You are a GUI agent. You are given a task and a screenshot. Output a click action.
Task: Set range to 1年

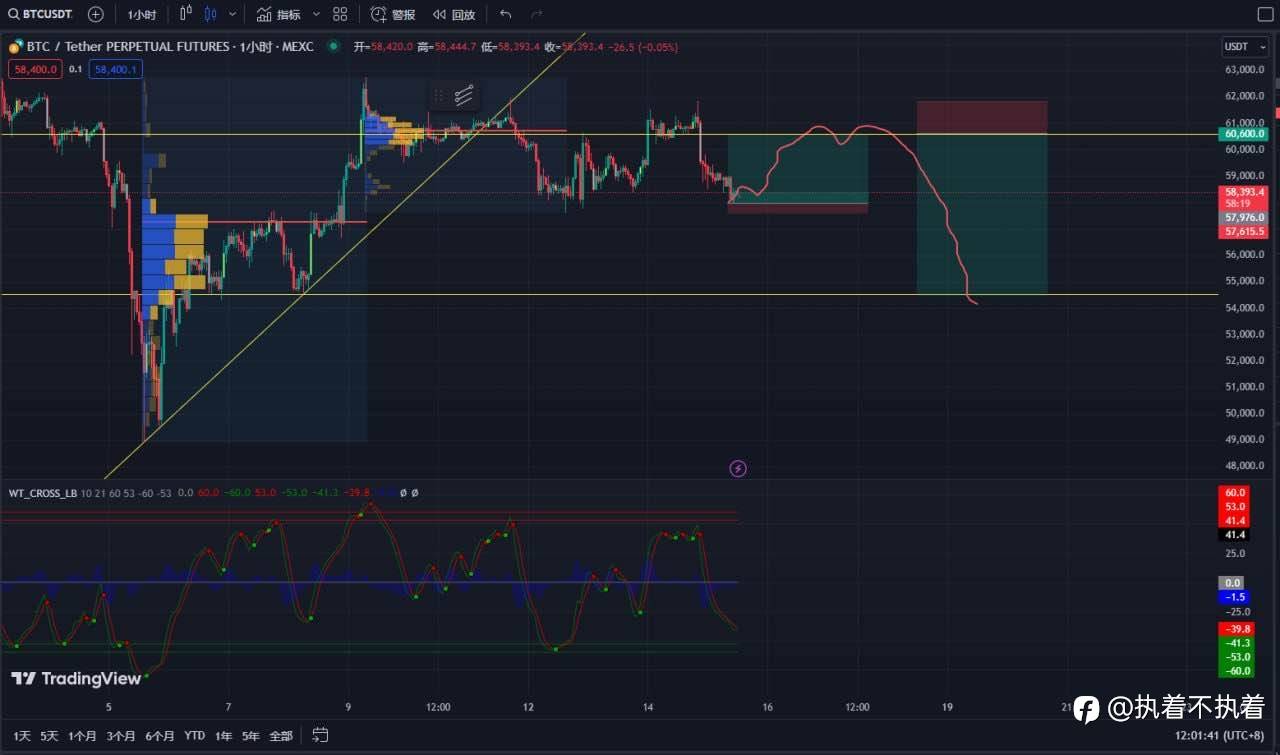[x=223, y=735]
